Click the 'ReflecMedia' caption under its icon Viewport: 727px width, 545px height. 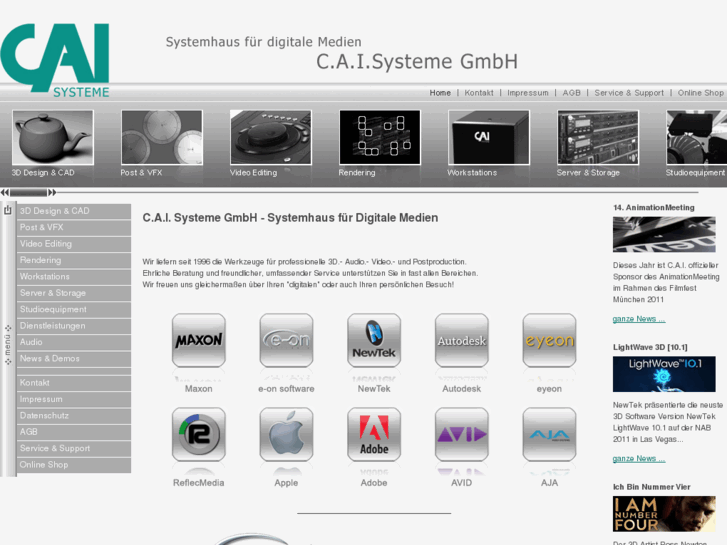point(198,483)
